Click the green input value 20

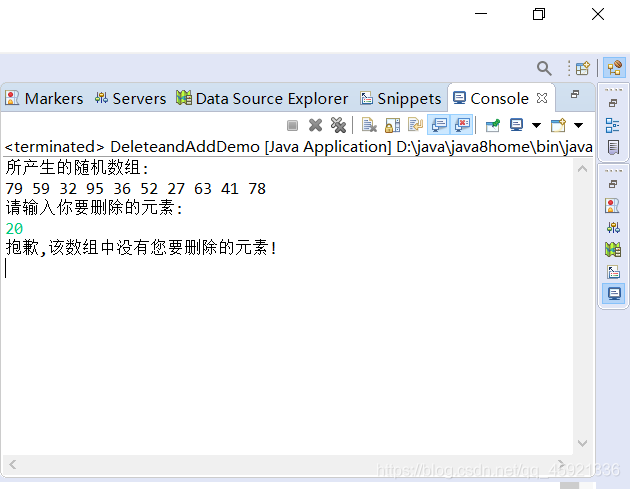coord(14,229)
